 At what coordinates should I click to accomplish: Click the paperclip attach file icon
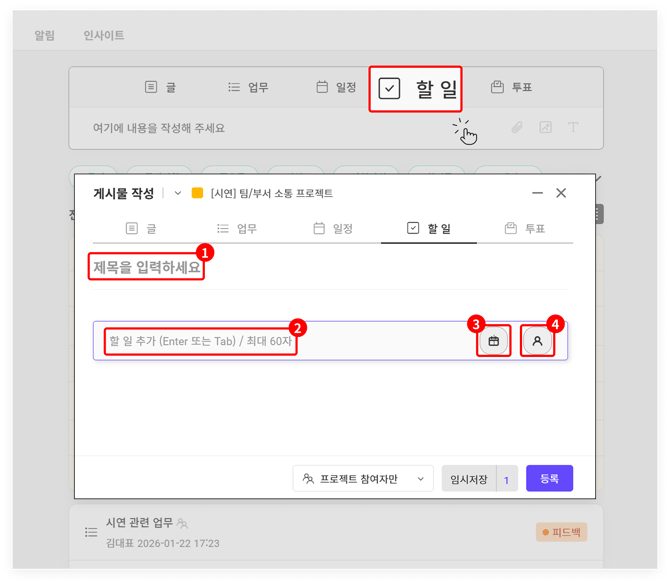517,128
